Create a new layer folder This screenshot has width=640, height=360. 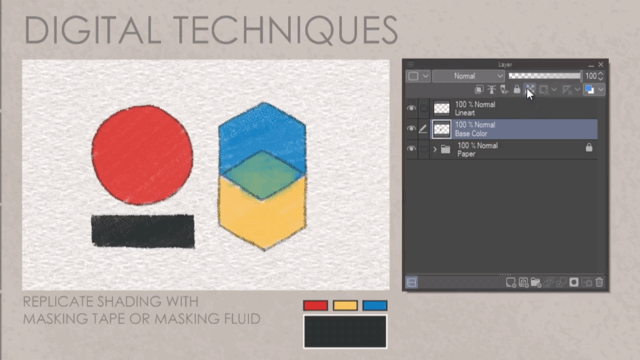click(x=536, y=282)
